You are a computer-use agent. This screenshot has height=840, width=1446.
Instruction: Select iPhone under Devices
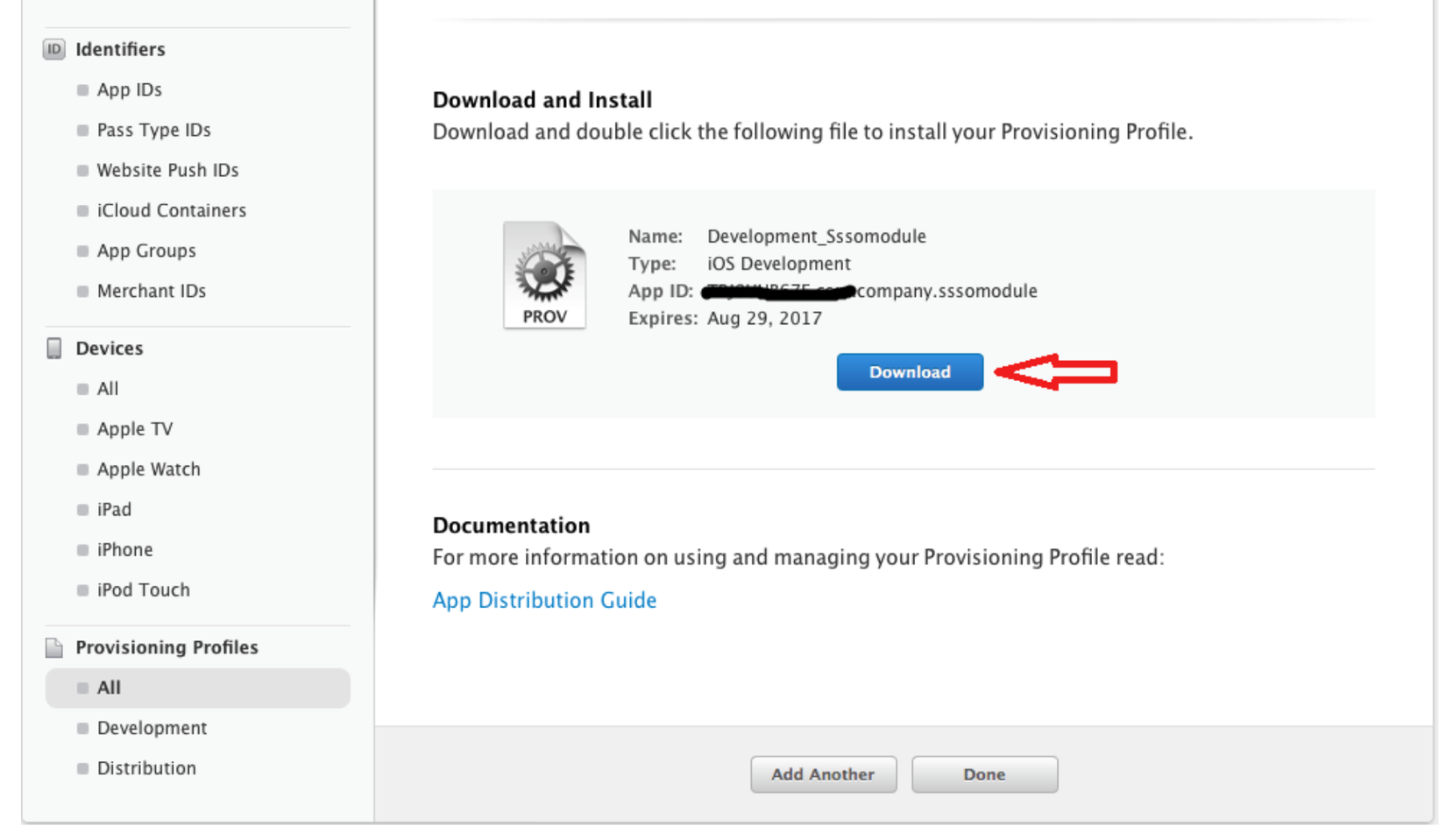(x=124, y=550)
